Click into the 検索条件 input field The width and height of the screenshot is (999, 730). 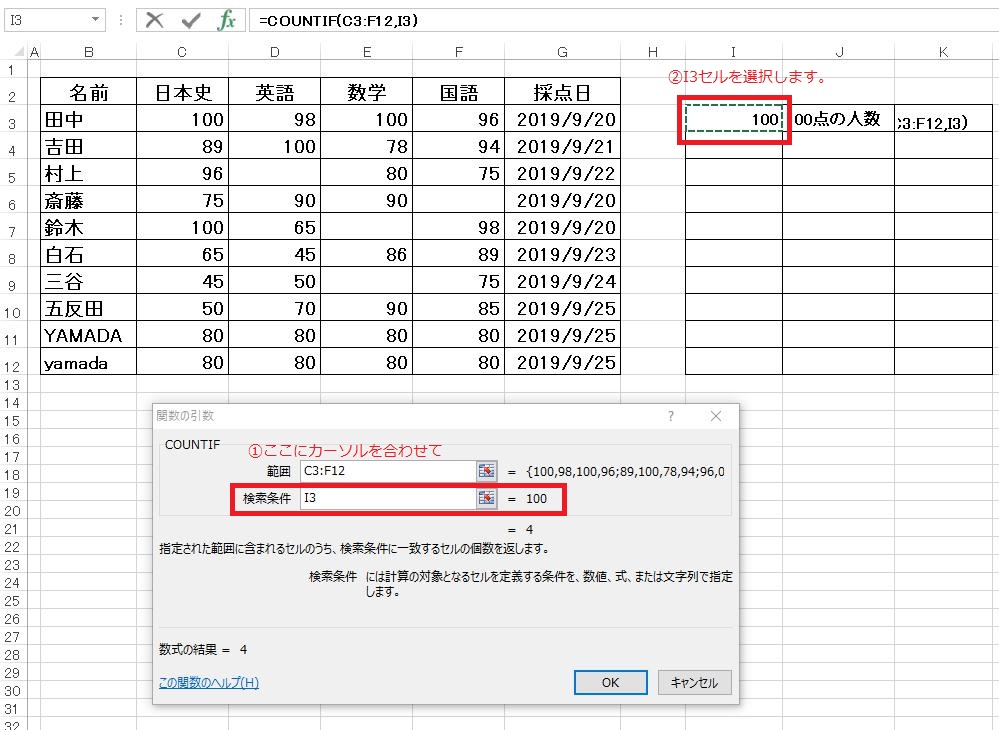point(386,498)
